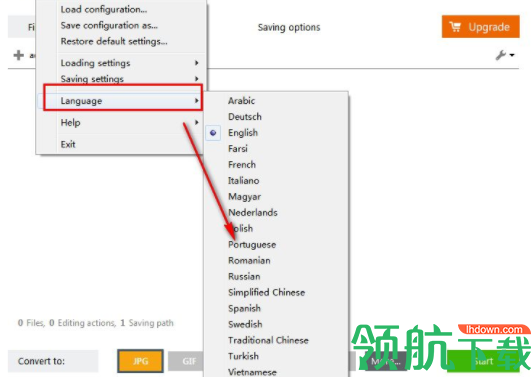The width and height of the screenshot is (531, 377).
Task: Select Spanish language
Action: [x=276, y=308]
